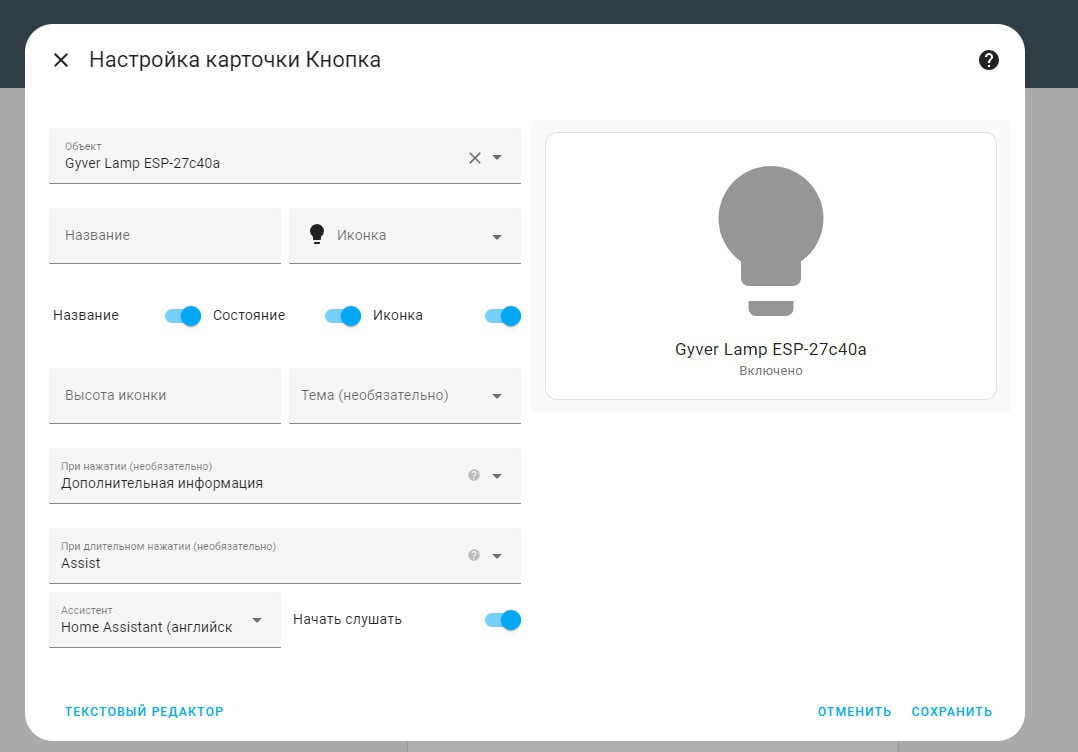Click the help icon in "При длительном нажатии" row

(x=472, y=555)
